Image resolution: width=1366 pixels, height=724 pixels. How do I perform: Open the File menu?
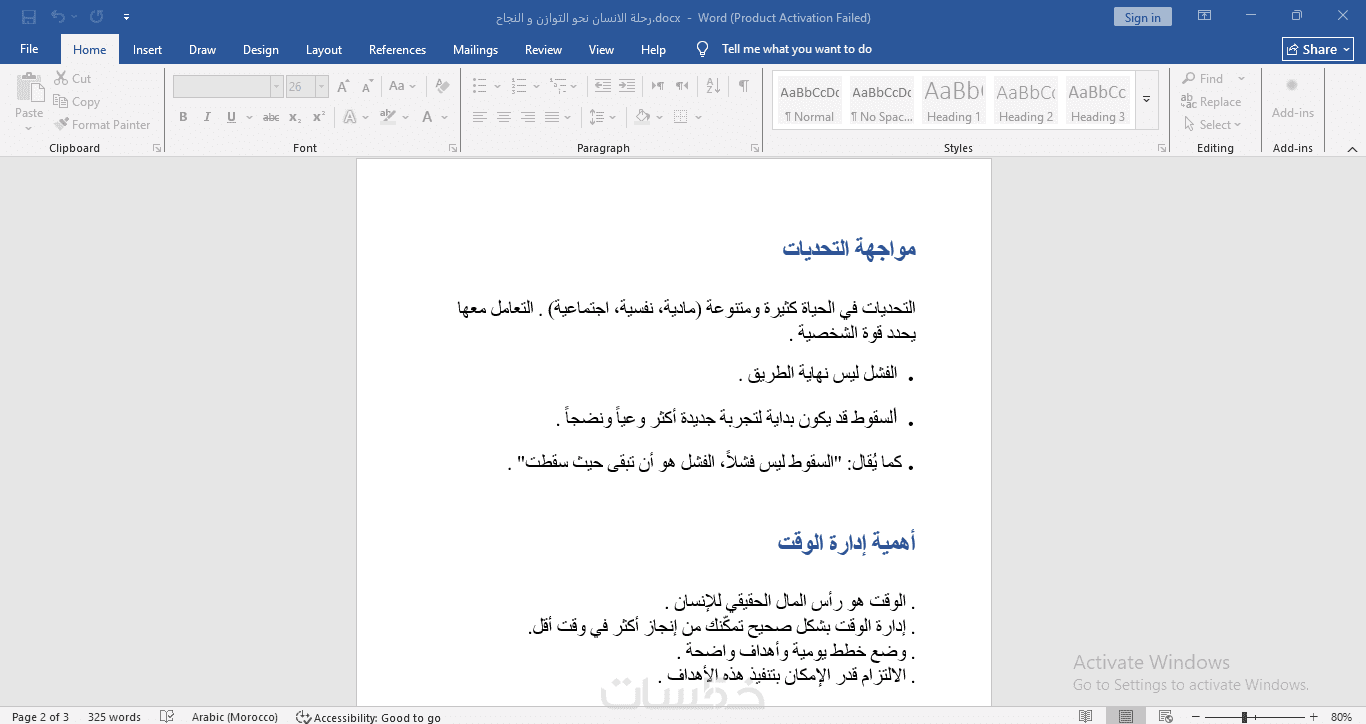coord(29,49)
